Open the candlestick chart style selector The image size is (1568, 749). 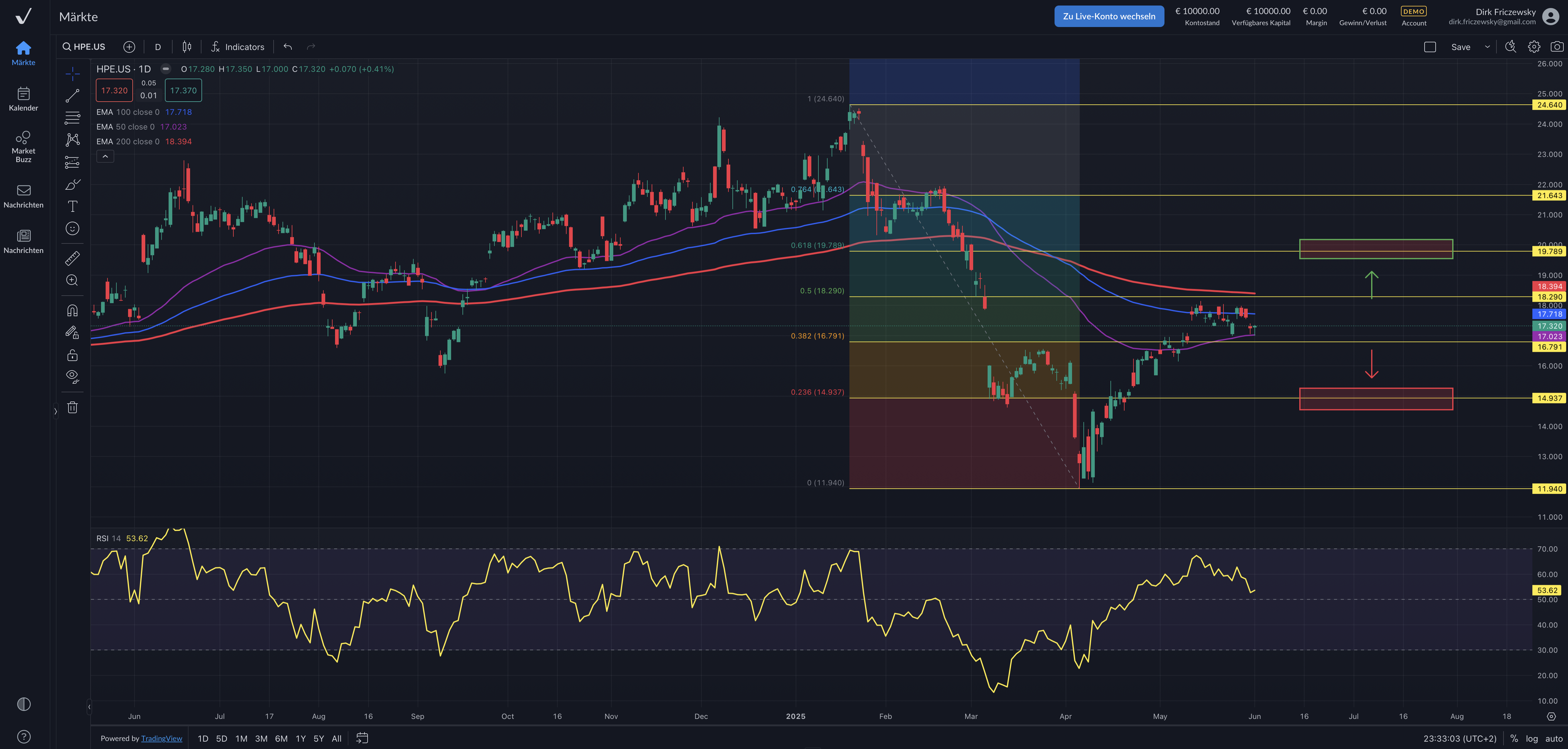coord(187,47)
